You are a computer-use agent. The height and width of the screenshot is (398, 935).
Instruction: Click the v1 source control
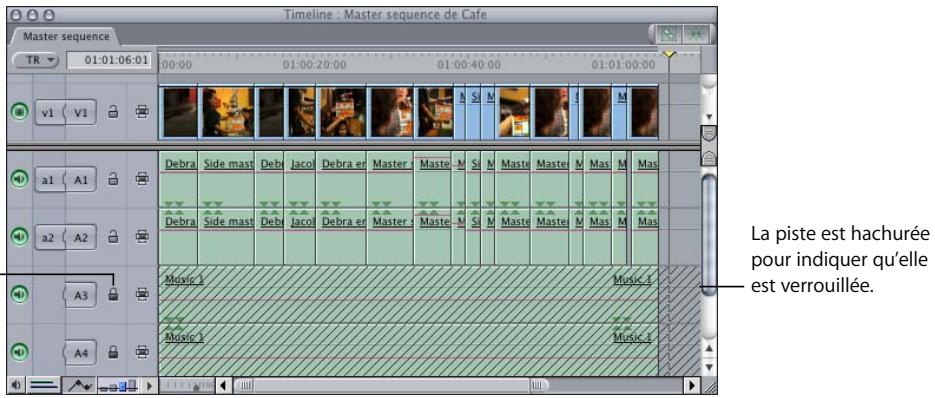click(x=49, y=112)
